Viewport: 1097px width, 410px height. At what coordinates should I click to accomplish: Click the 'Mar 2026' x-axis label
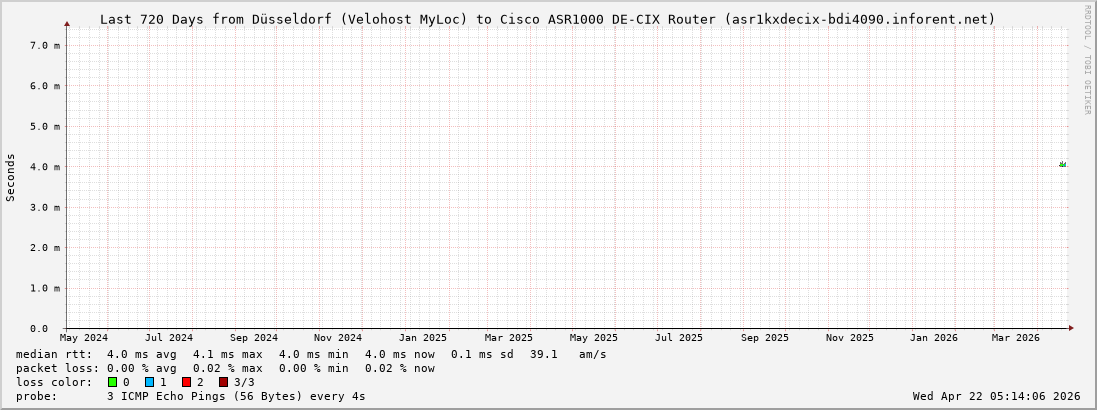1015,338
